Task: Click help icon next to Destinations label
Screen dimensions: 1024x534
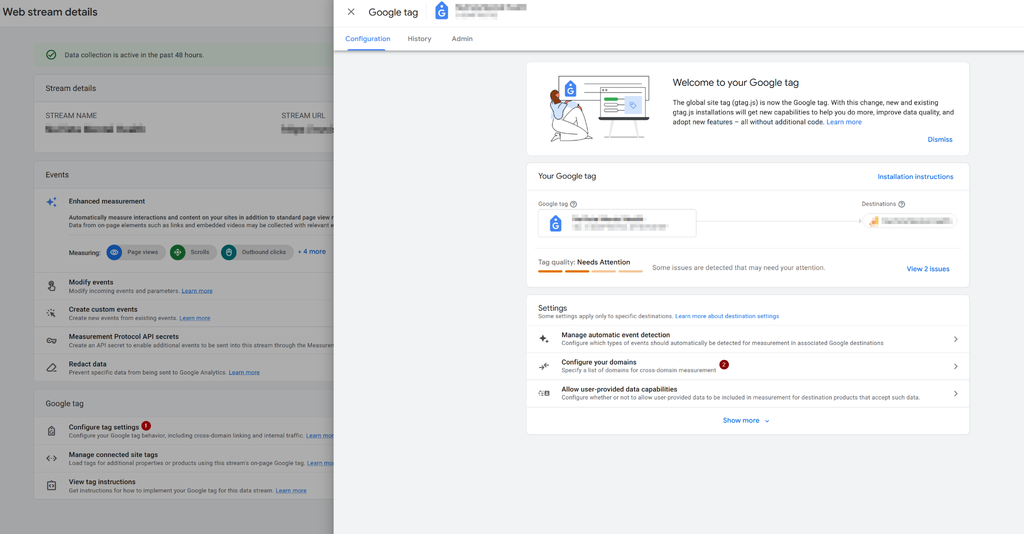Action: [x=901, y=204]
